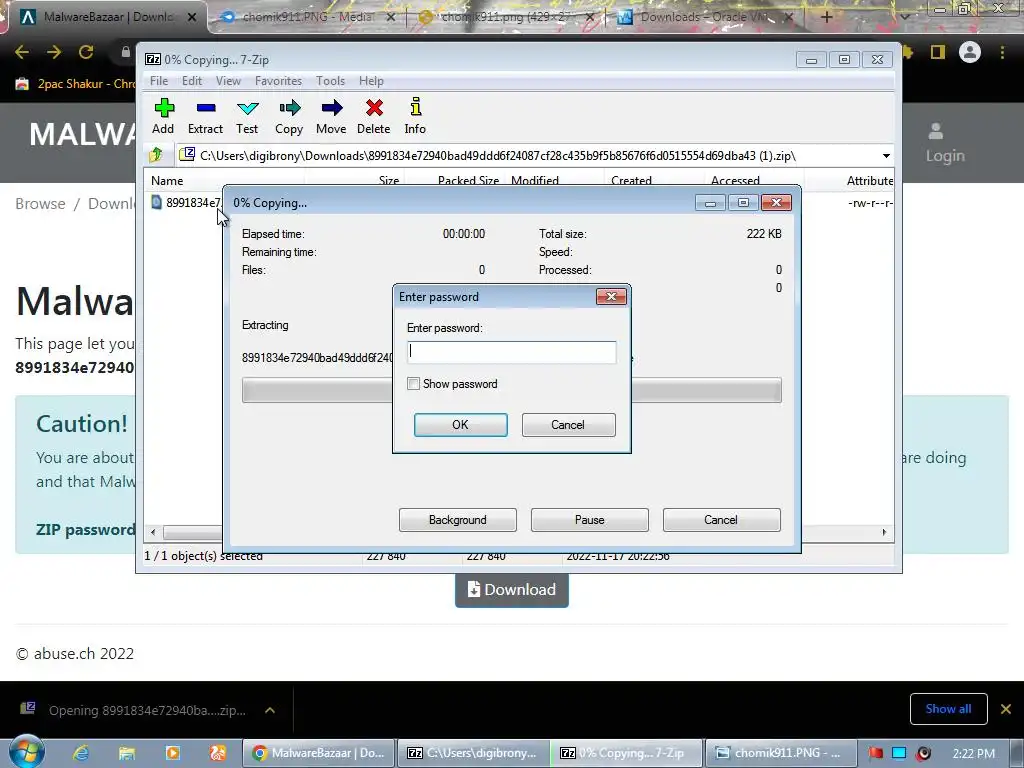Confirm the password with OK
Viewport: 1024px width, 768px height.
[x=460, y=424]
